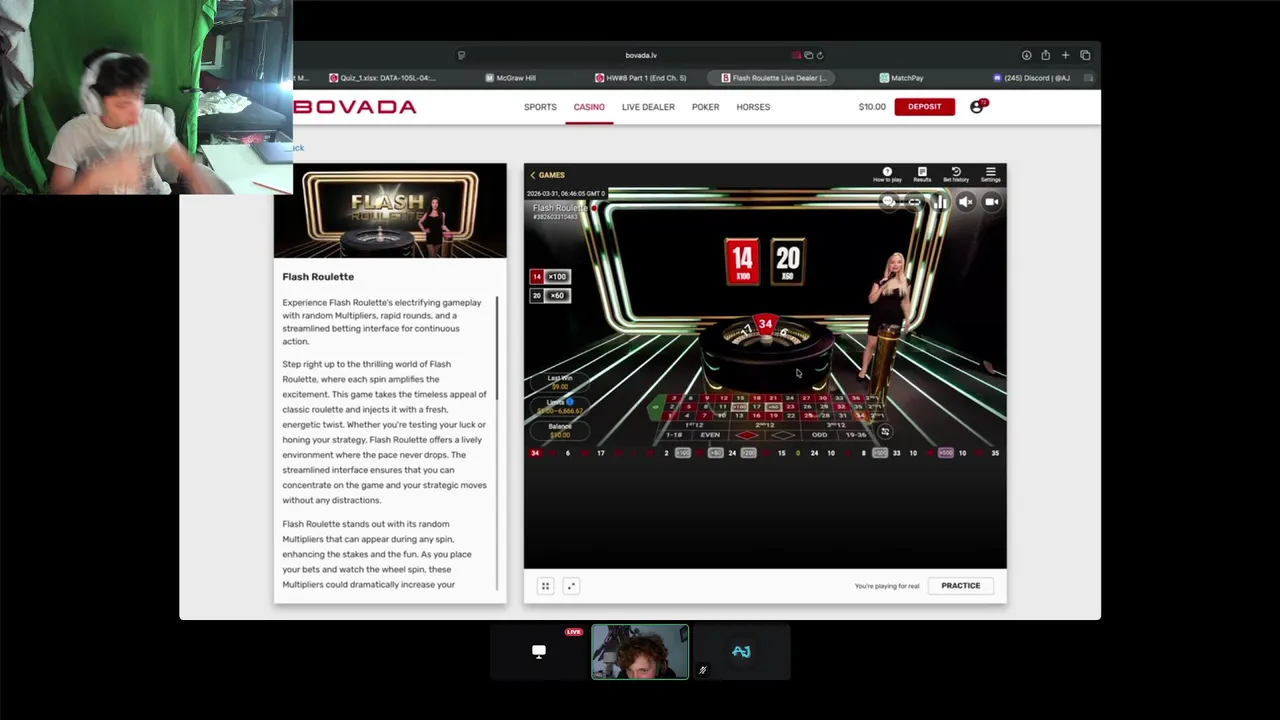Click the fullscreen expand icon below game
The height and width of the screenshot is (720, 1280).
pyautogui.click(x=571, y=586)
